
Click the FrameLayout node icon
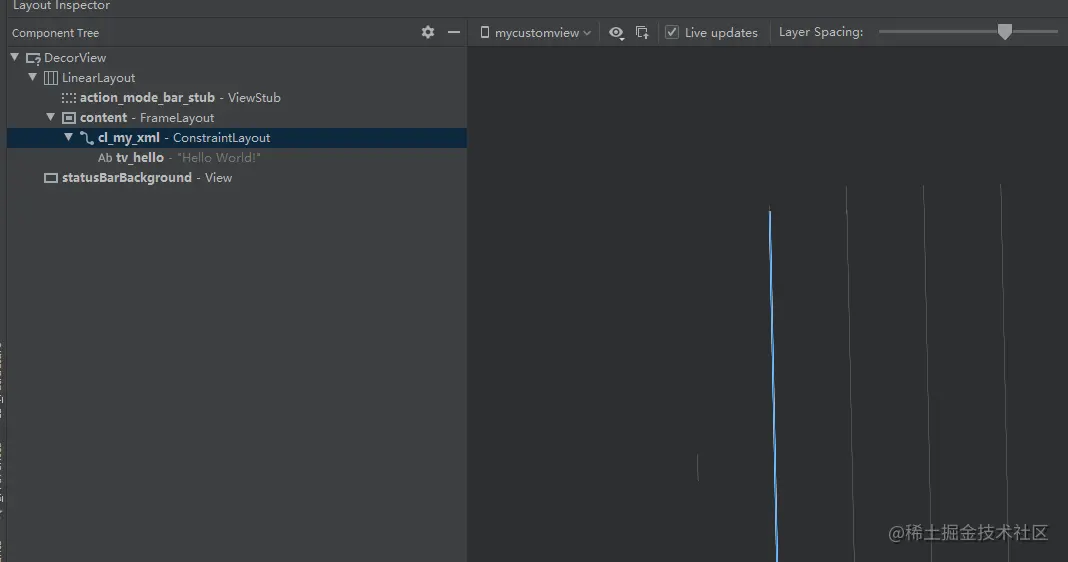point(69,118)
